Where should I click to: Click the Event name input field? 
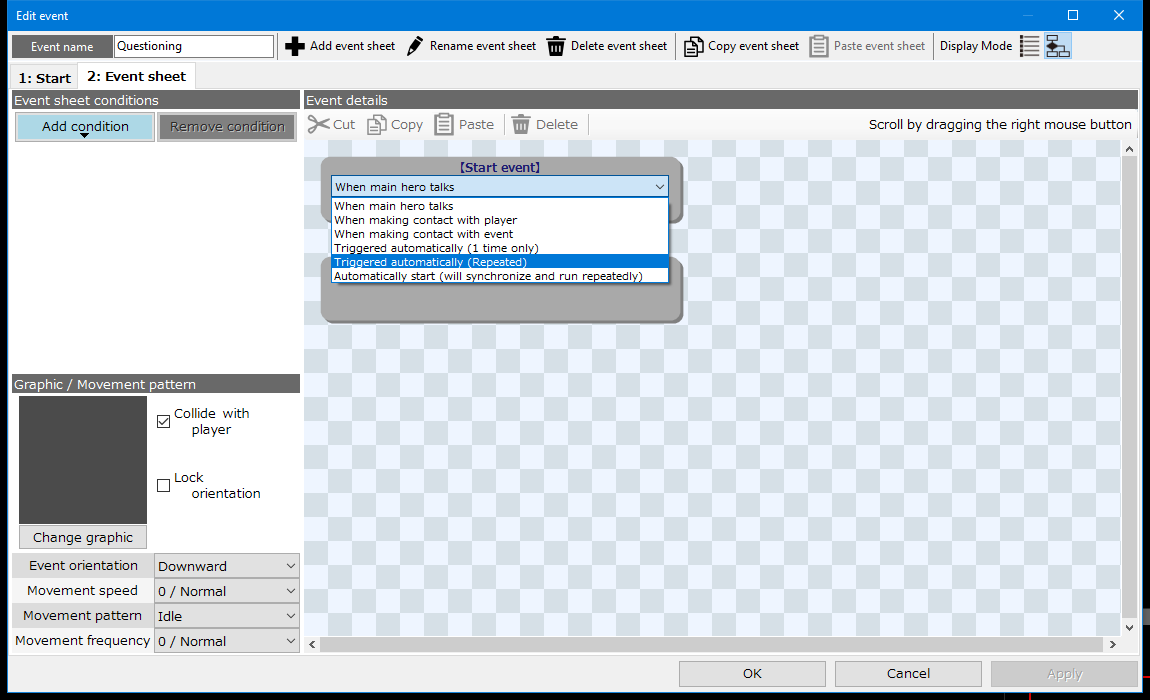click(x=194, y=46)
